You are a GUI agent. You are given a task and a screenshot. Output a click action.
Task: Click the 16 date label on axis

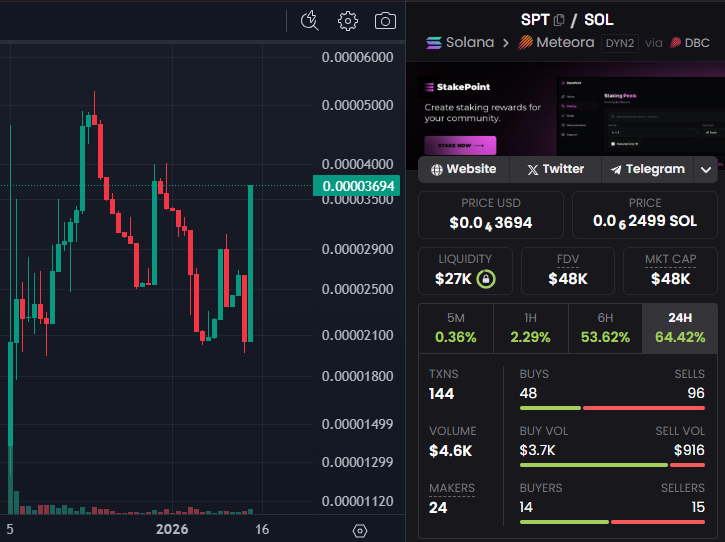(262, 529)
